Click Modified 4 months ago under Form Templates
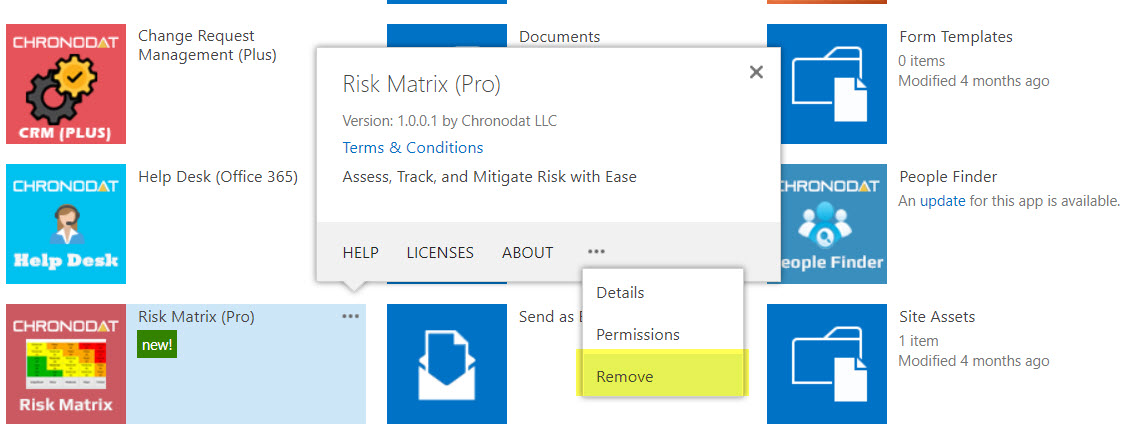The width and height of the screenshot is (1137, 443). point(974,81)
